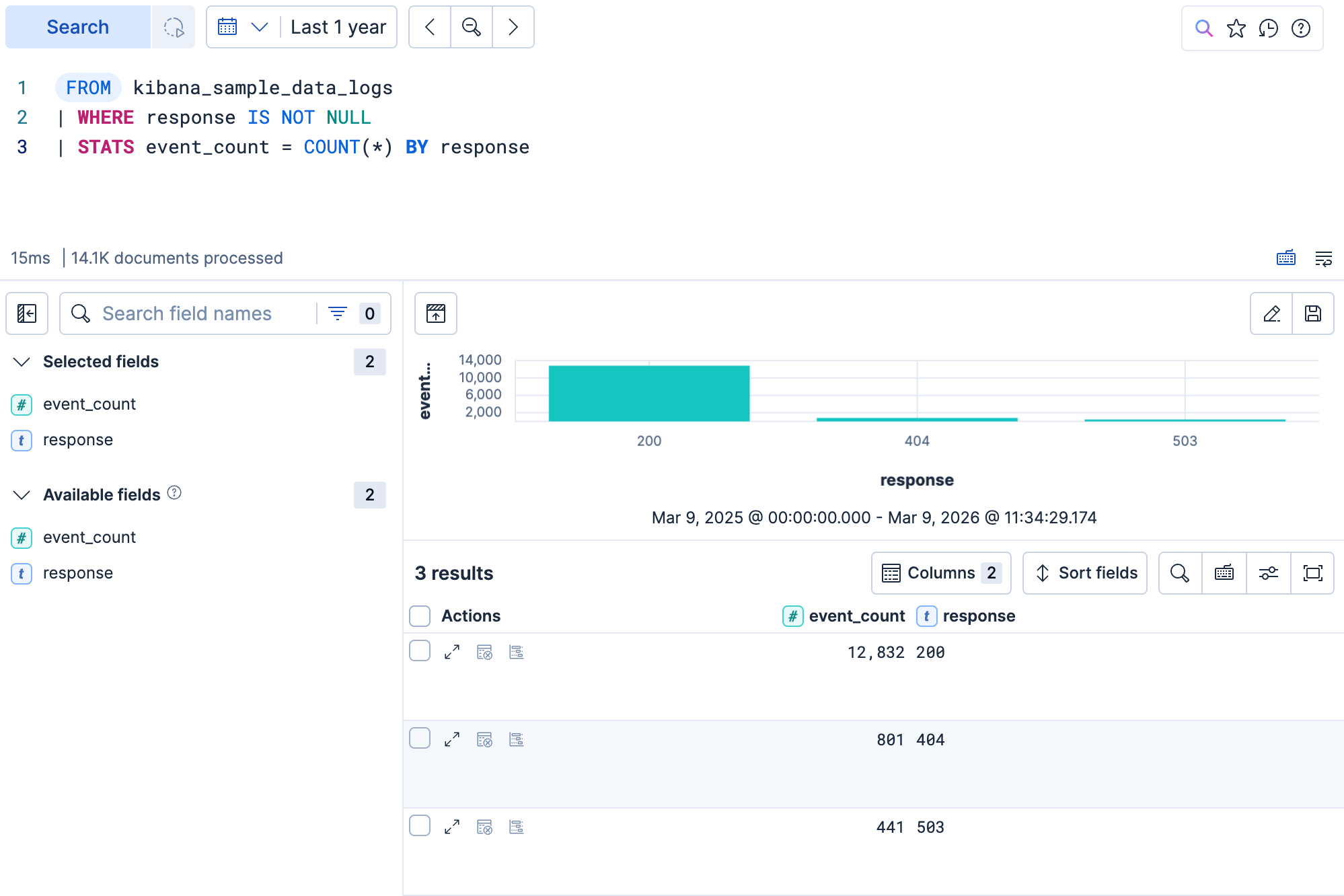Screen dimensions: 1344x896
Task: Collapse the Available fields section
Action: (21, 495)
